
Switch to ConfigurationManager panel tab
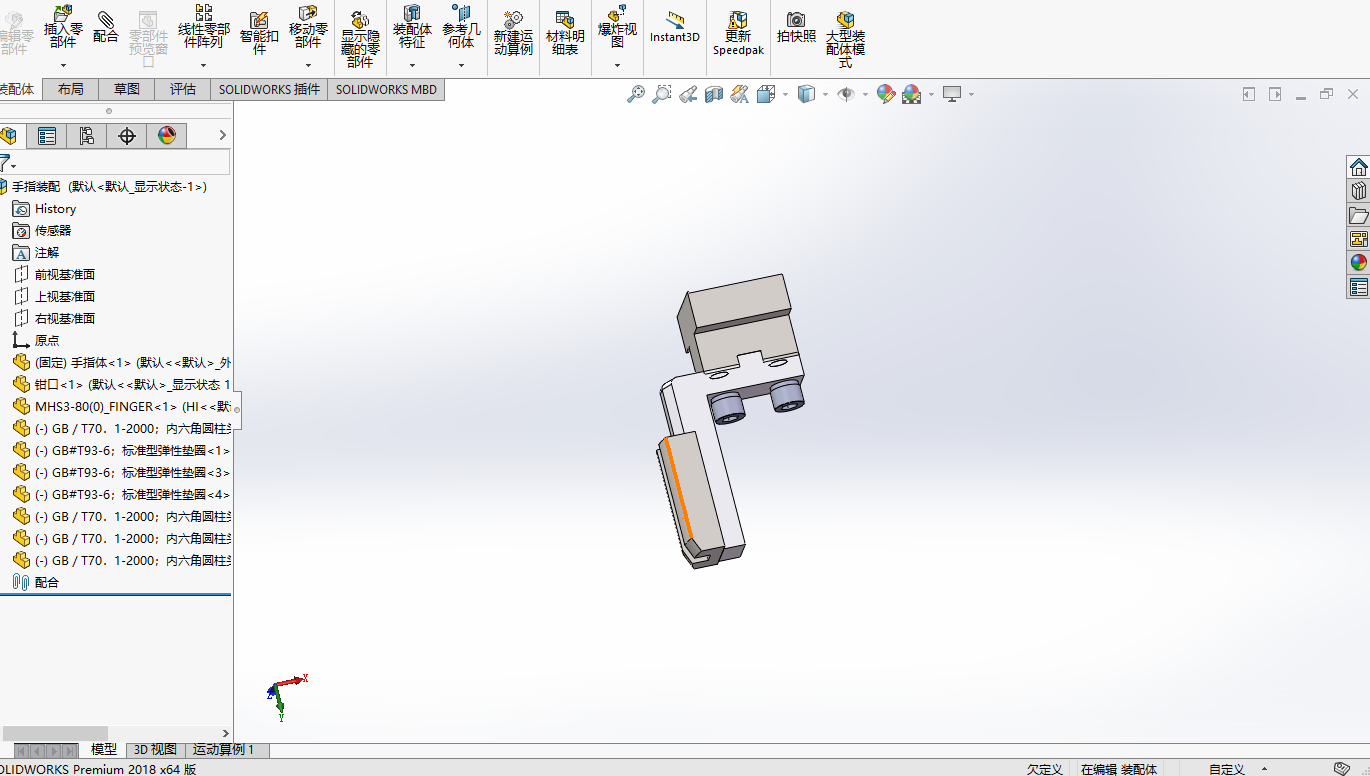pyautogui.click(x=87, y=136)
